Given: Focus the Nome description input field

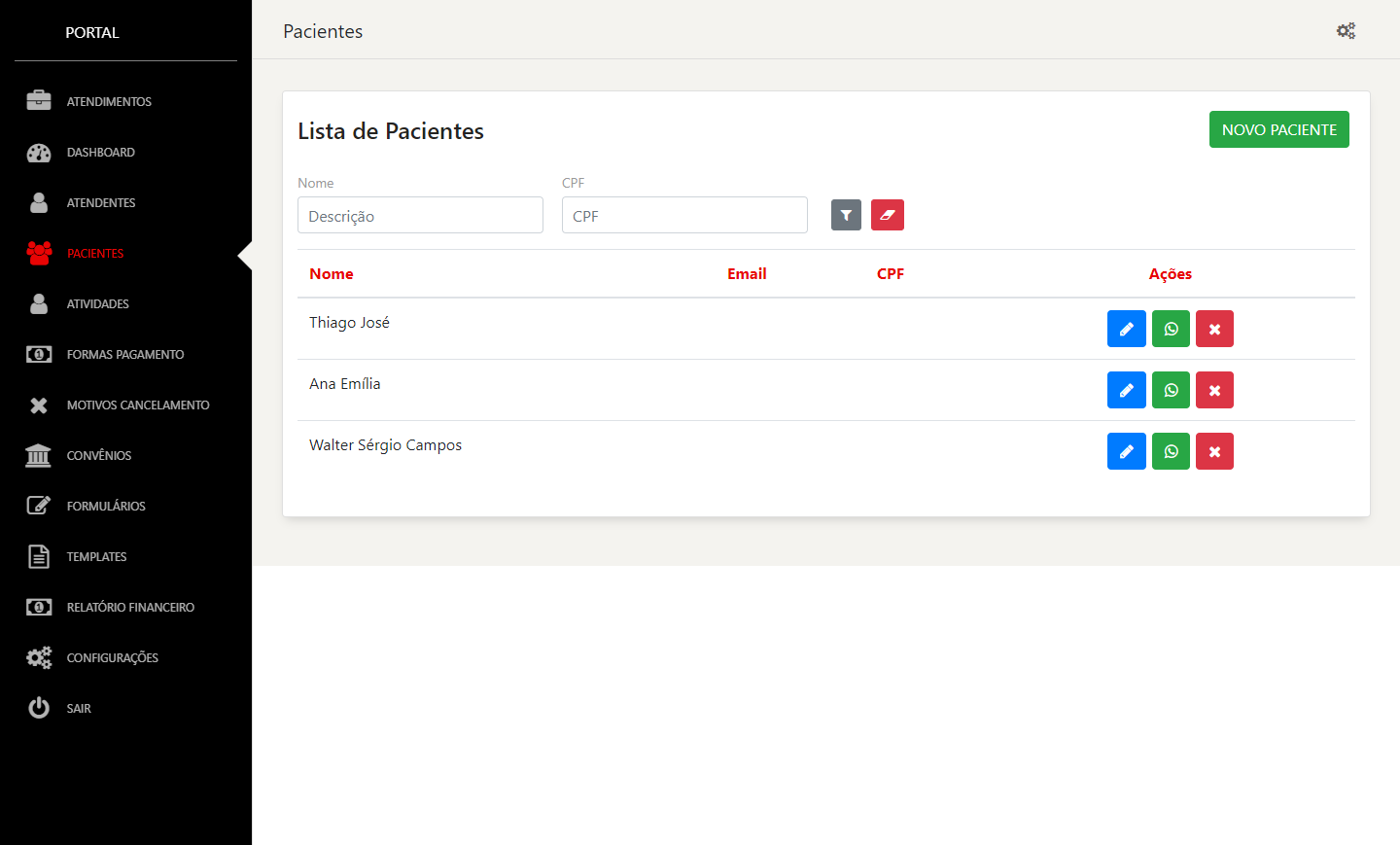Looking at the screenshot, I should 420,215.
